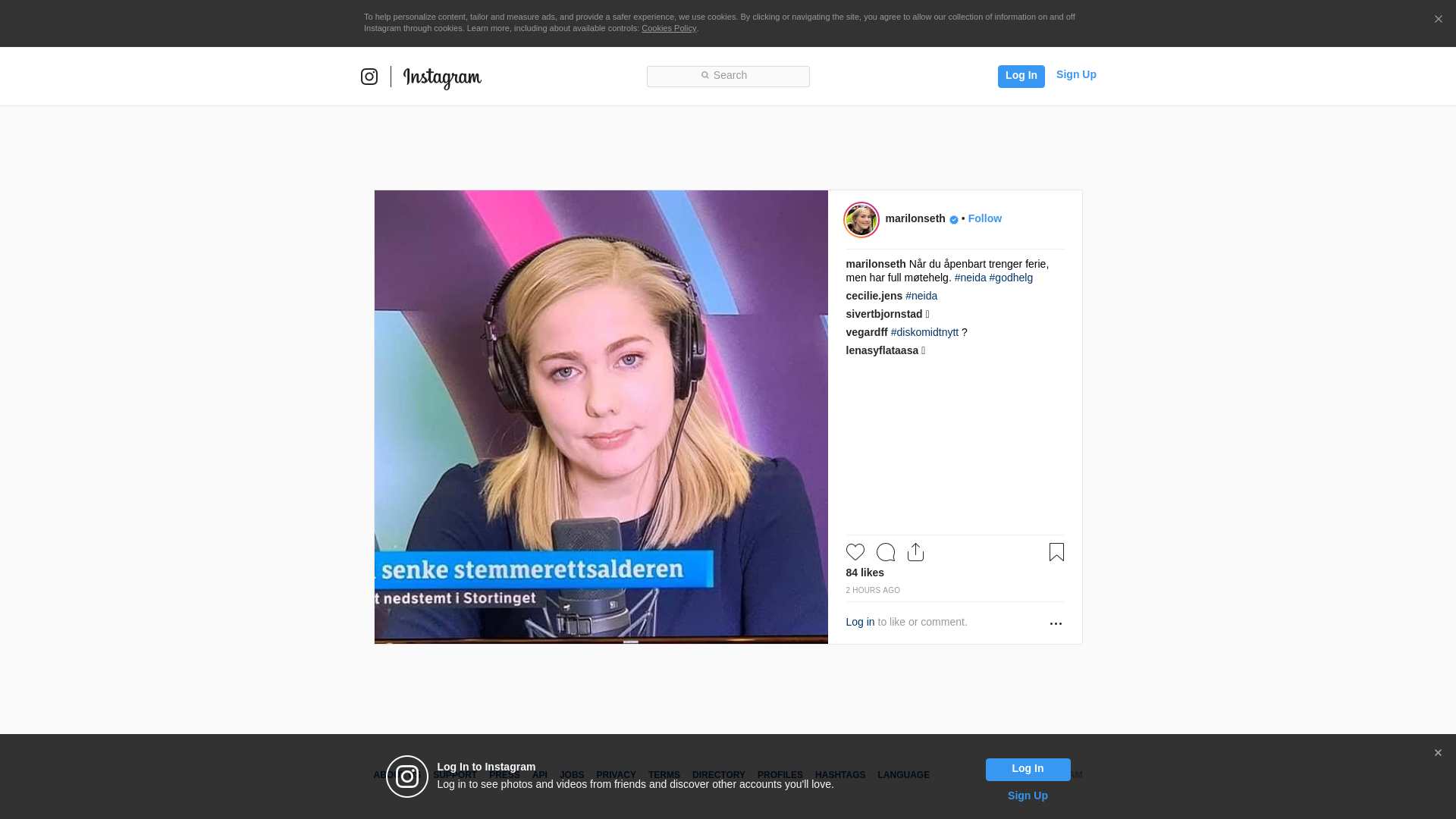Open the #diskomidtnytt hashtag

click(x=924, y=332)
